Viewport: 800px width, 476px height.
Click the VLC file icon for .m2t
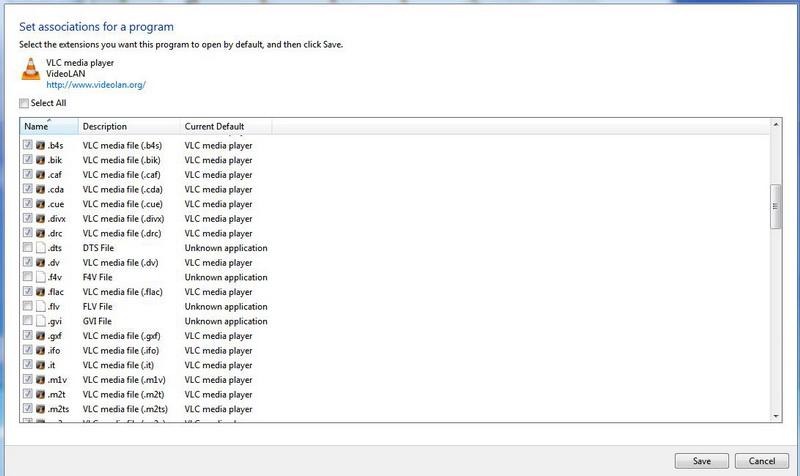pyautogui.click(x=40, y=395)
